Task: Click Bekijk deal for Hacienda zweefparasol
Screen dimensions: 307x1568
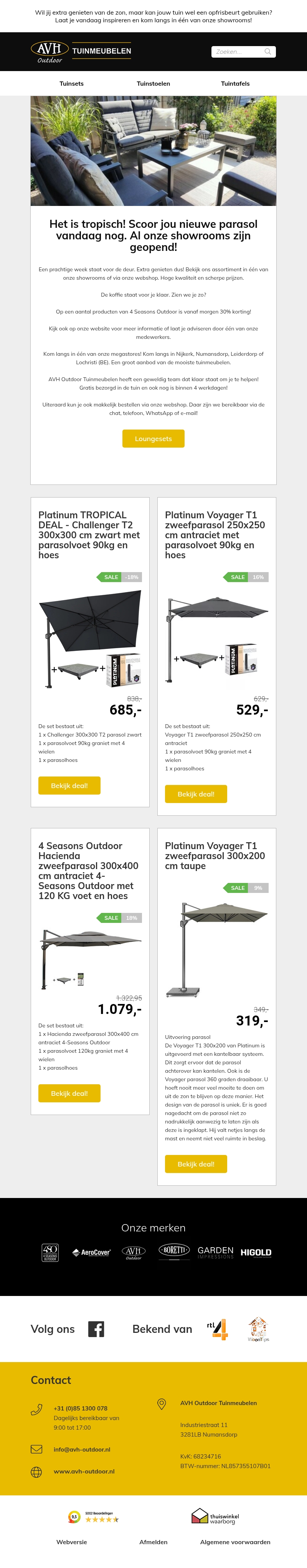Action: pos(69,1093)
